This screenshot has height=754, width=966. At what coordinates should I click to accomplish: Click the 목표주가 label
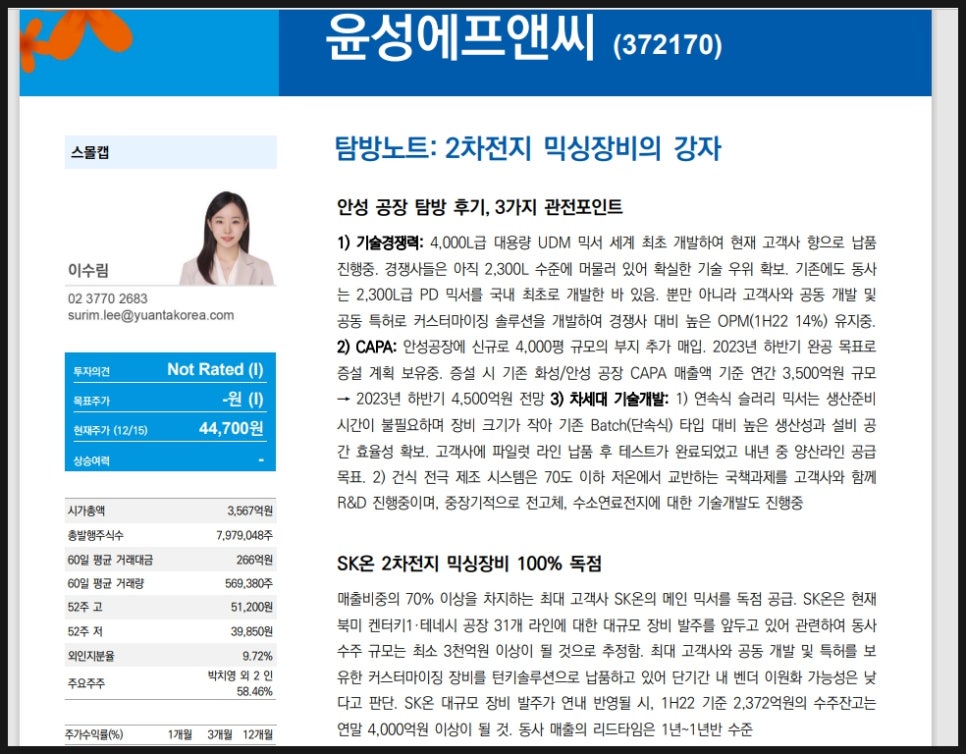point(91,401)
